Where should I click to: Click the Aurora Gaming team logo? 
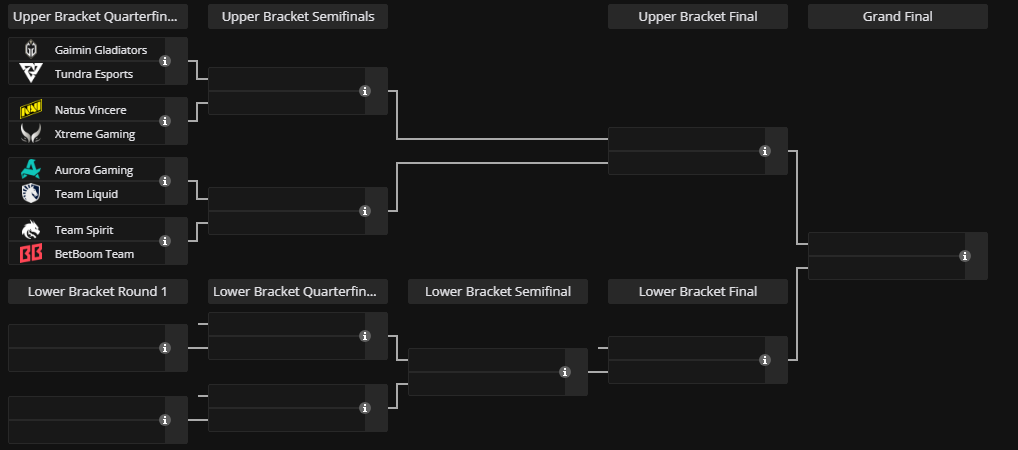coord(31,170)
